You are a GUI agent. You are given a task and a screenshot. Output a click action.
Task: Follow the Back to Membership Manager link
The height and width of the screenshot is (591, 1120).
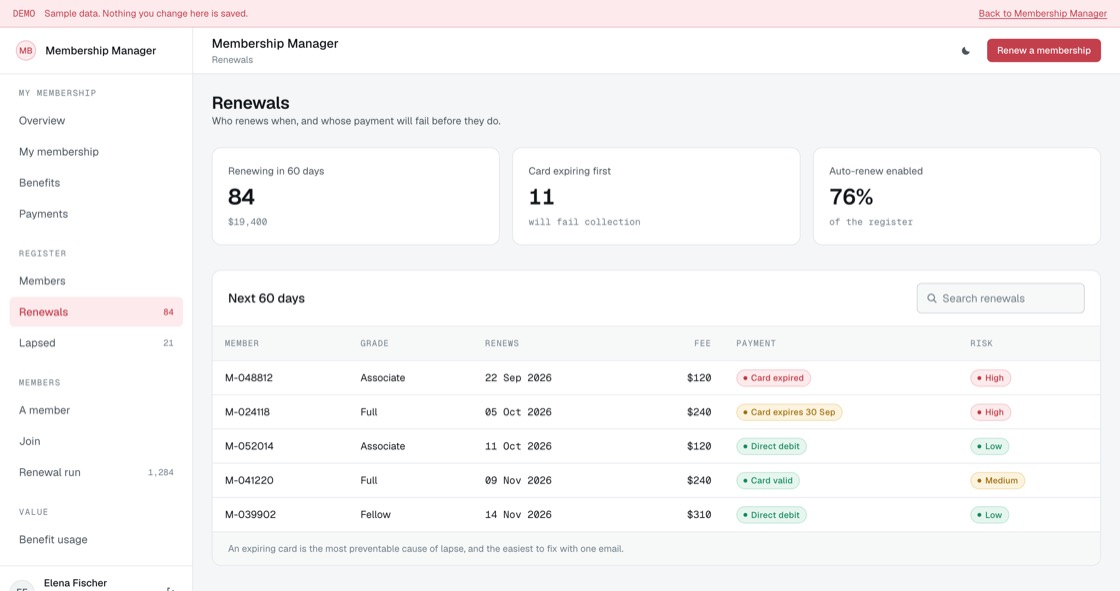1042,14
